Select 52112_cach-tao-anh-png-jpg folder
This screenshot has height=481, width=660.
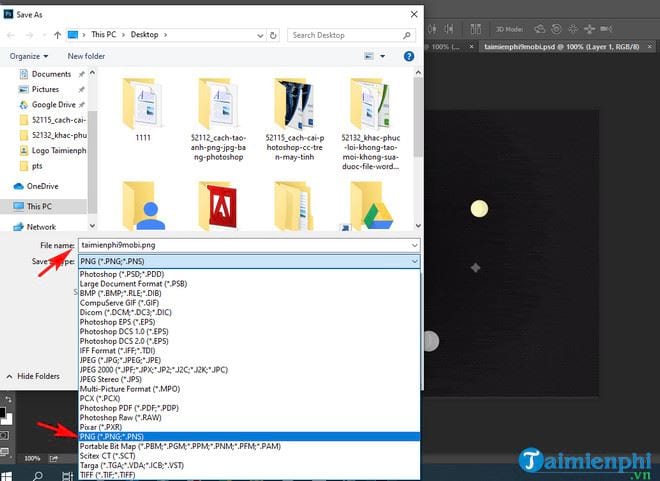pos(218,120)
